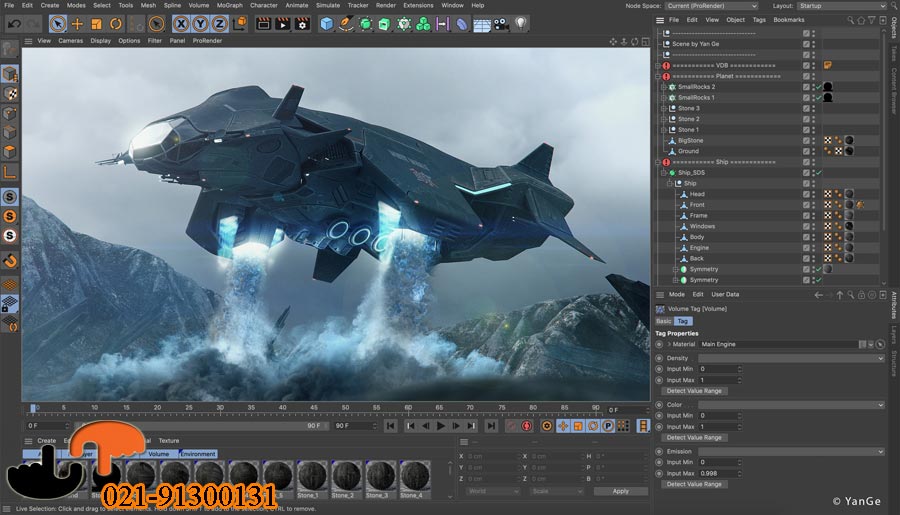Select the Volume material filter tab
The width and height of the screenshot is (900, 515).
click(158, 454)
